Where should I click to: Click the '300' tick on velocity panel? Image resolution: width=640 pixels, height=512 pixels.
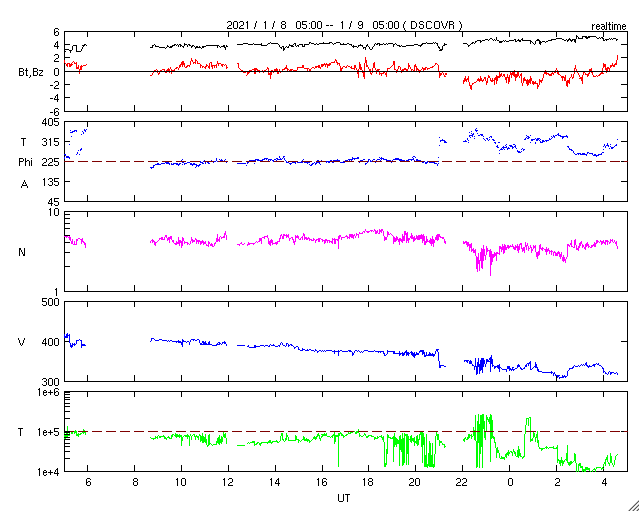tap(51, 382)
